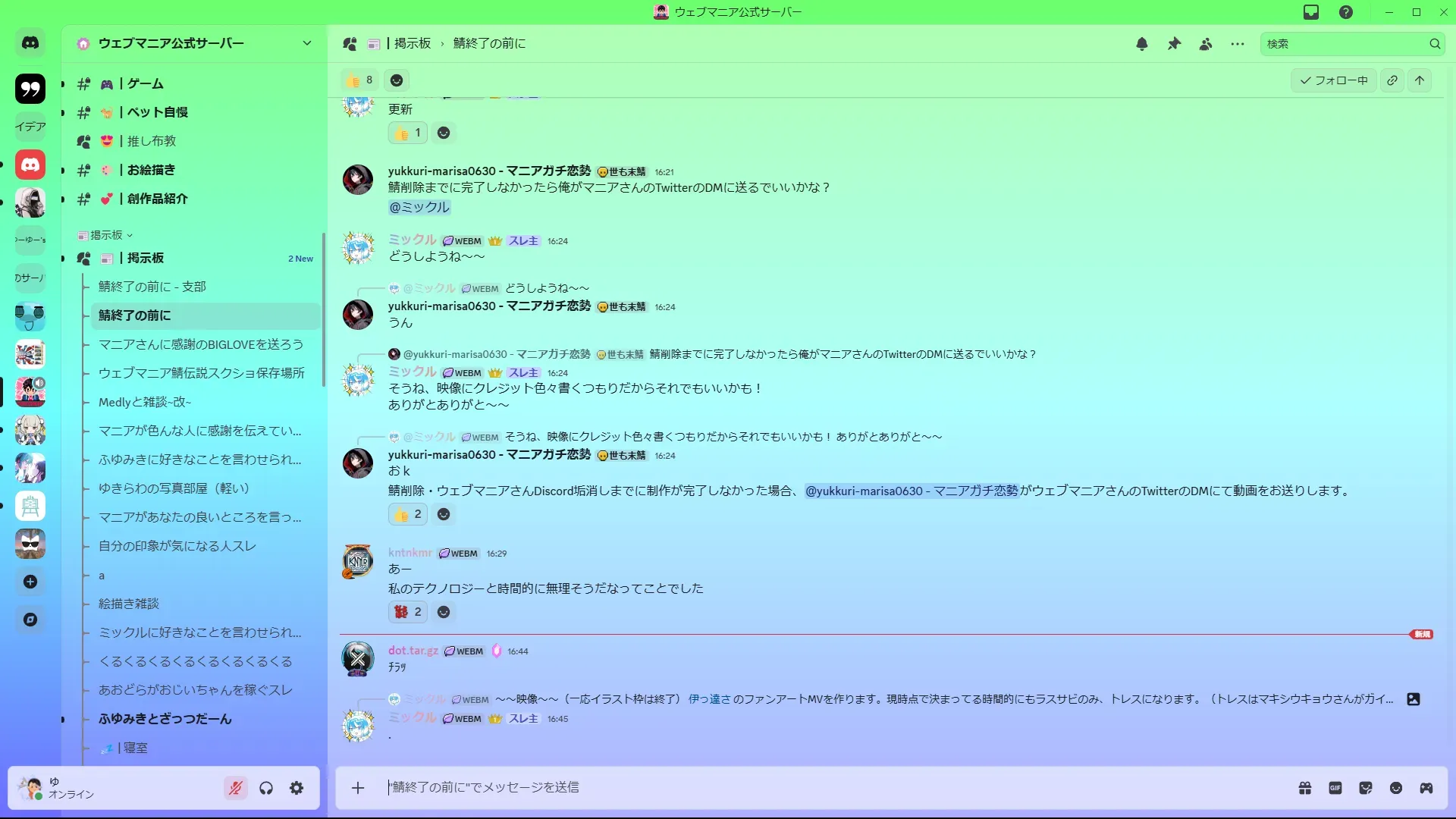Viewport: 1456px width, 819px height.
Task: Collapse the 掲示板 category
Action: [x=105, y=235]
